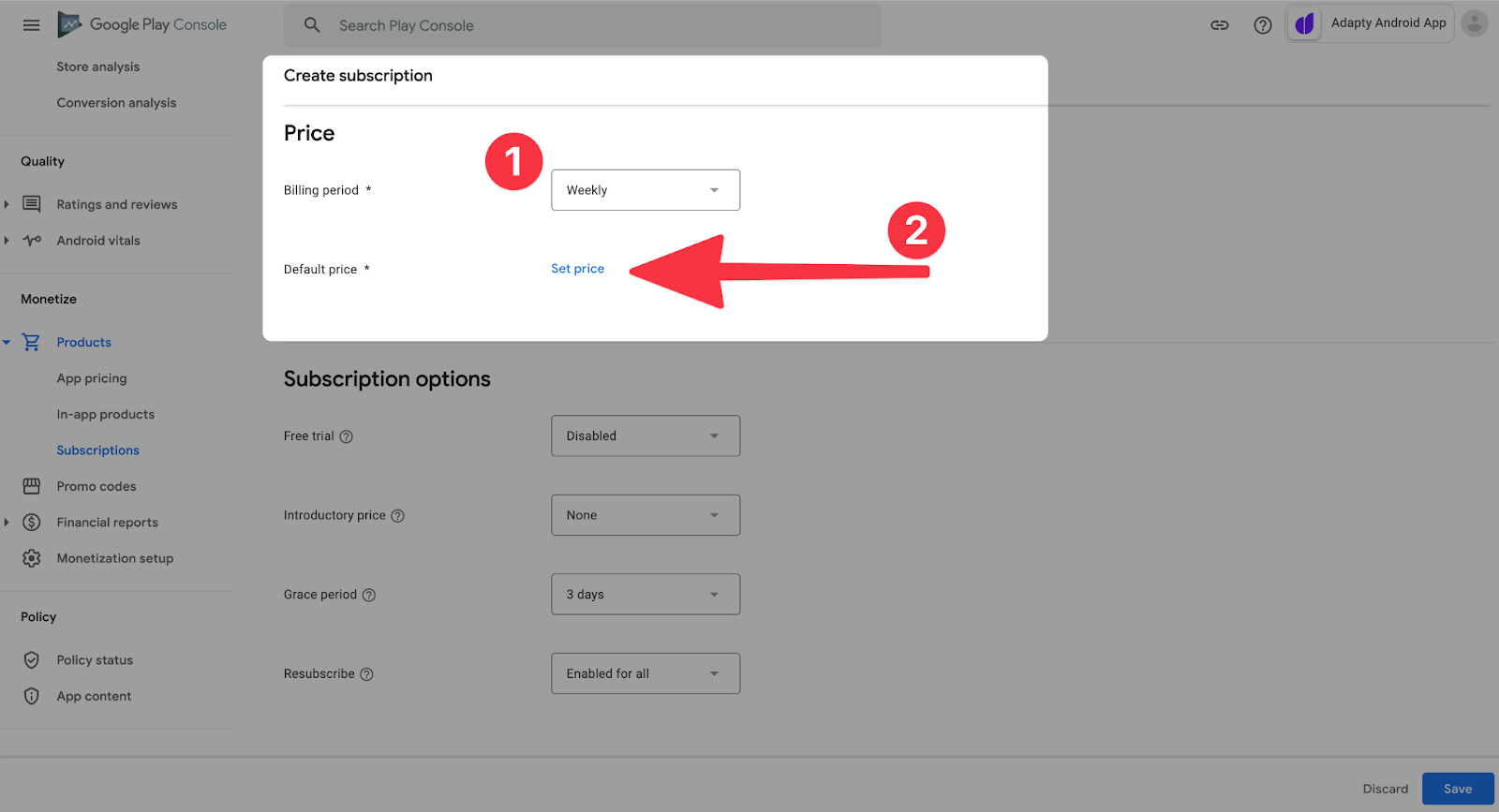Open Policy status page

tap(95, 660)
